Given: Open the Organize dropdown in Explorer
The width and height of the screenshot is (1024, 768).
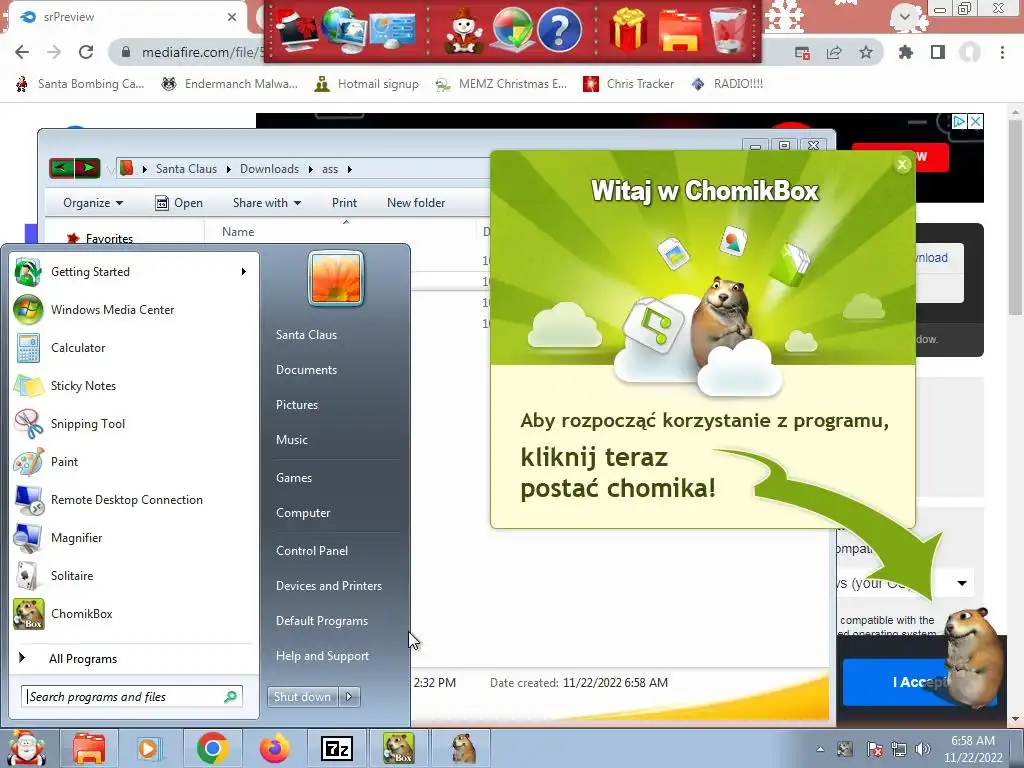Looking at the screenshot, I should [93, 203].
